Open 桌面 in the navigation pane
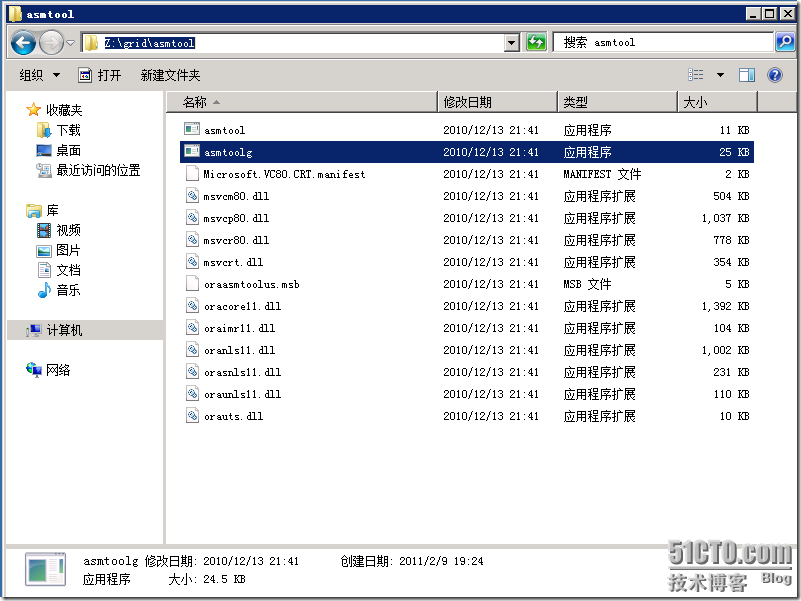This screenshot has height=601, width=801. [59, 150]
